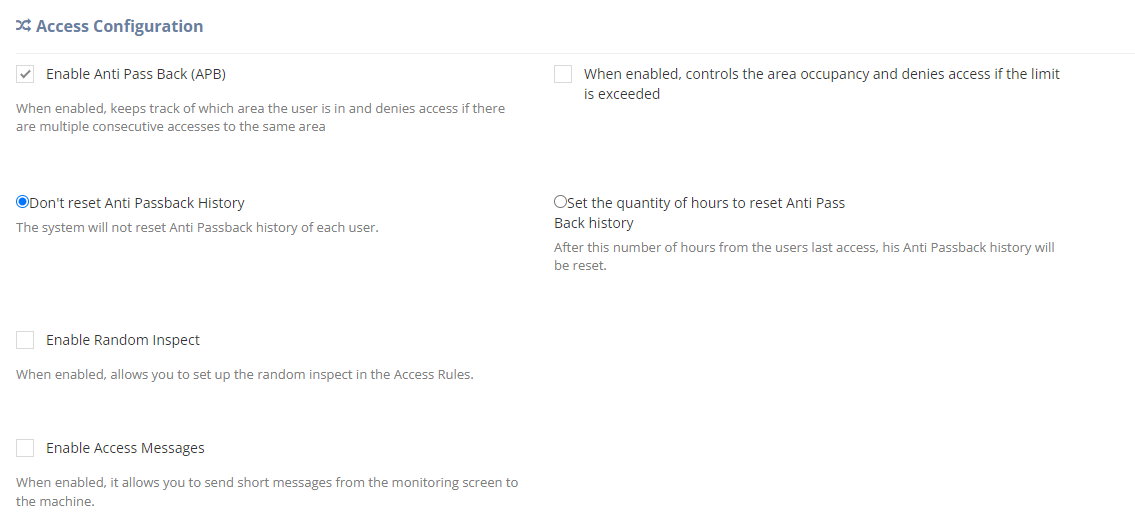Click the 'will not reset' history description
Image resolution: width=1135 pixels, height=519 pixels.
click(197, 228)
